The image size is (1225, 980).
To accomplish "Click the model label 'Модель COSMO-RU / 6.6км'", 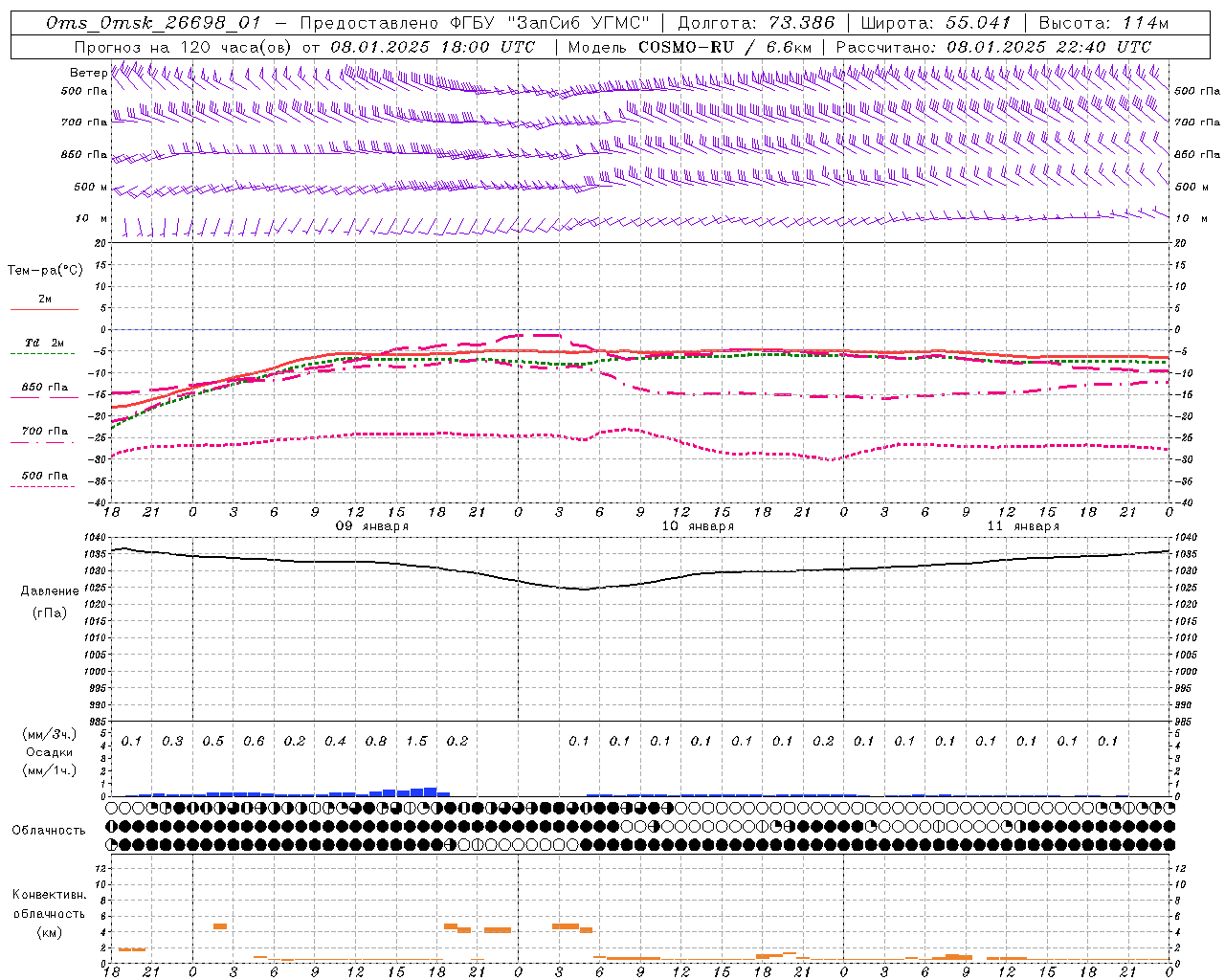I will [x=690, y=47].
